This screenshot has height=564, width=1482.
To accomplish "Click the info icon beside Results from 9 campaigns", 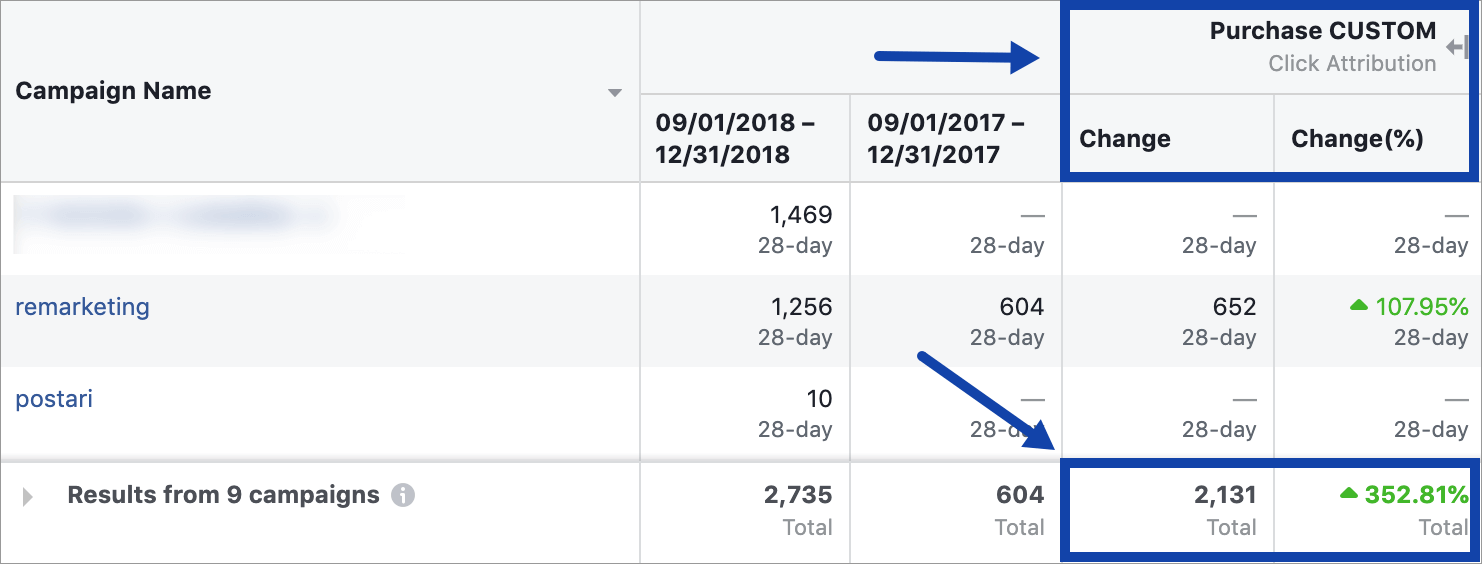I will coord(402,495).
